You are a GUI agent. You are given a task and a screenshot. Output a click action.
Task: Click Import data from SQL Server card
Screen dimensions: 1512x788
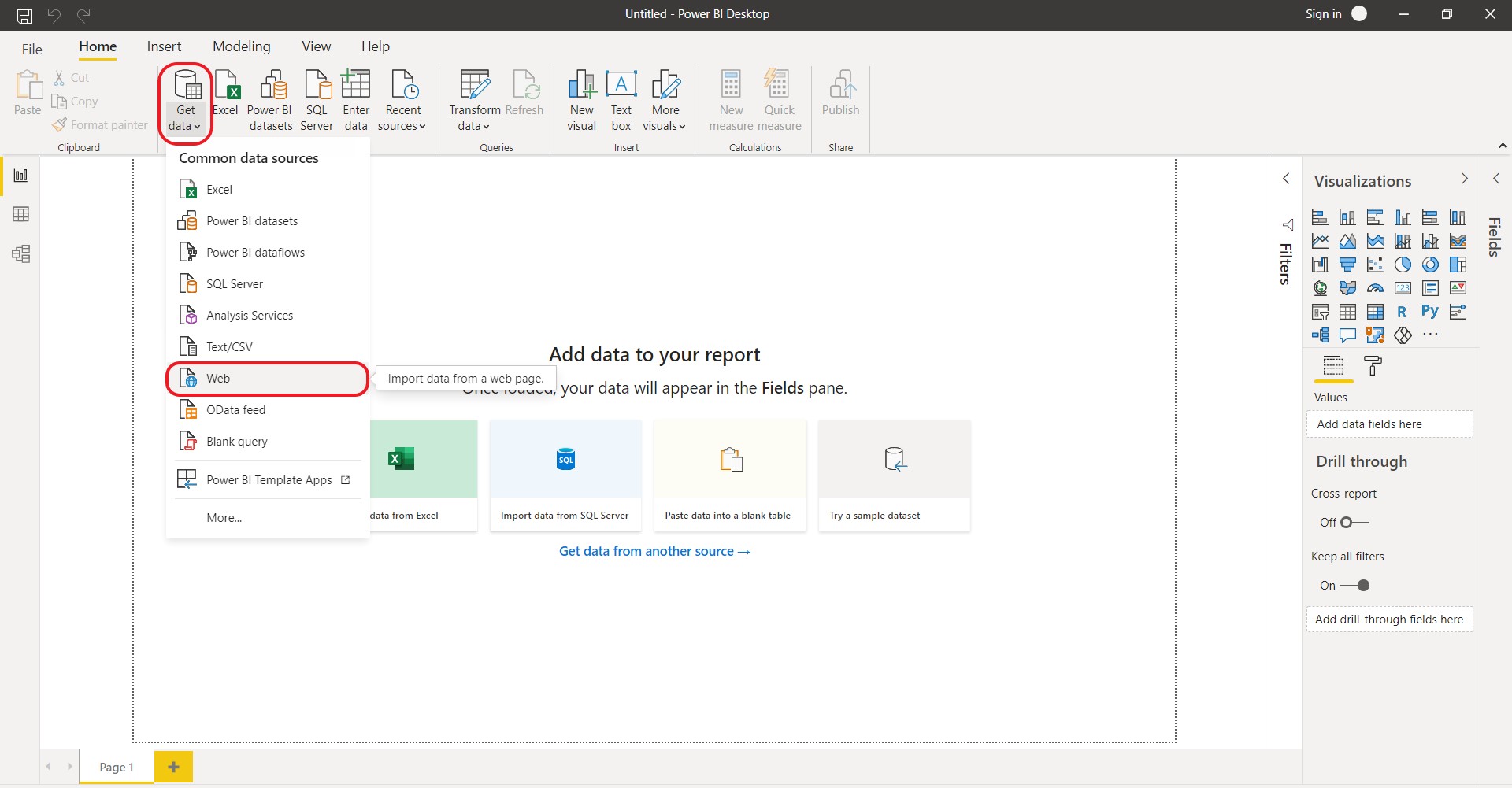coord(565,476)
